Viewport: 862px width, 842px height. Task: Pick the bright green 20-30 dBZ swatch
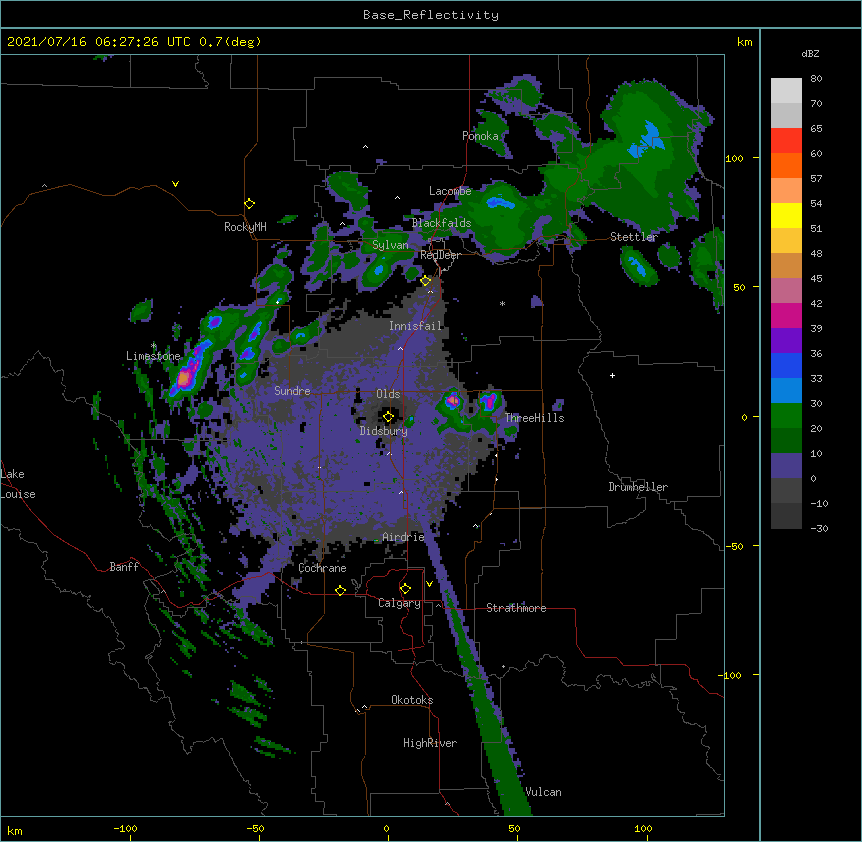pyautogui.click(x=786, y=416)
